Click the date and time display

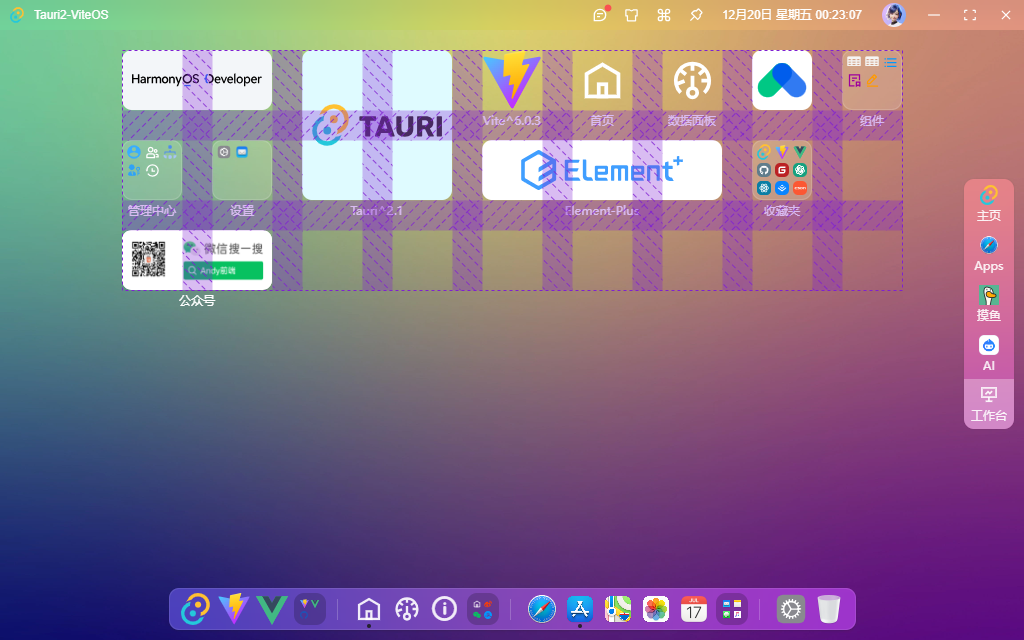792,14
